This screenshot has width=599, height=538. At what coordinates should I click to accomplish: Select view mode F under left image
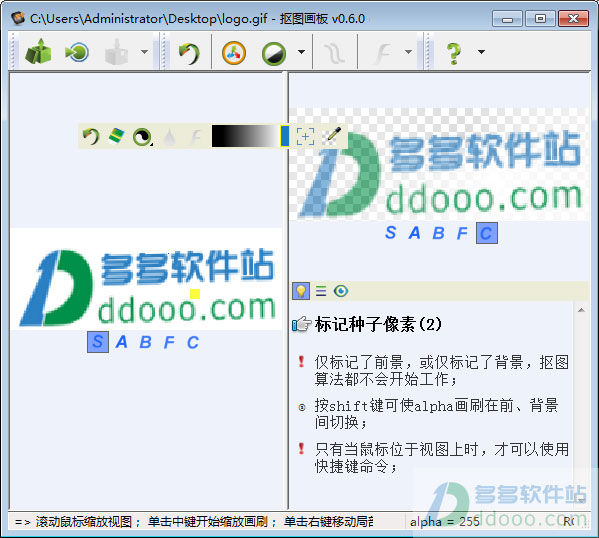coord(169,342)
